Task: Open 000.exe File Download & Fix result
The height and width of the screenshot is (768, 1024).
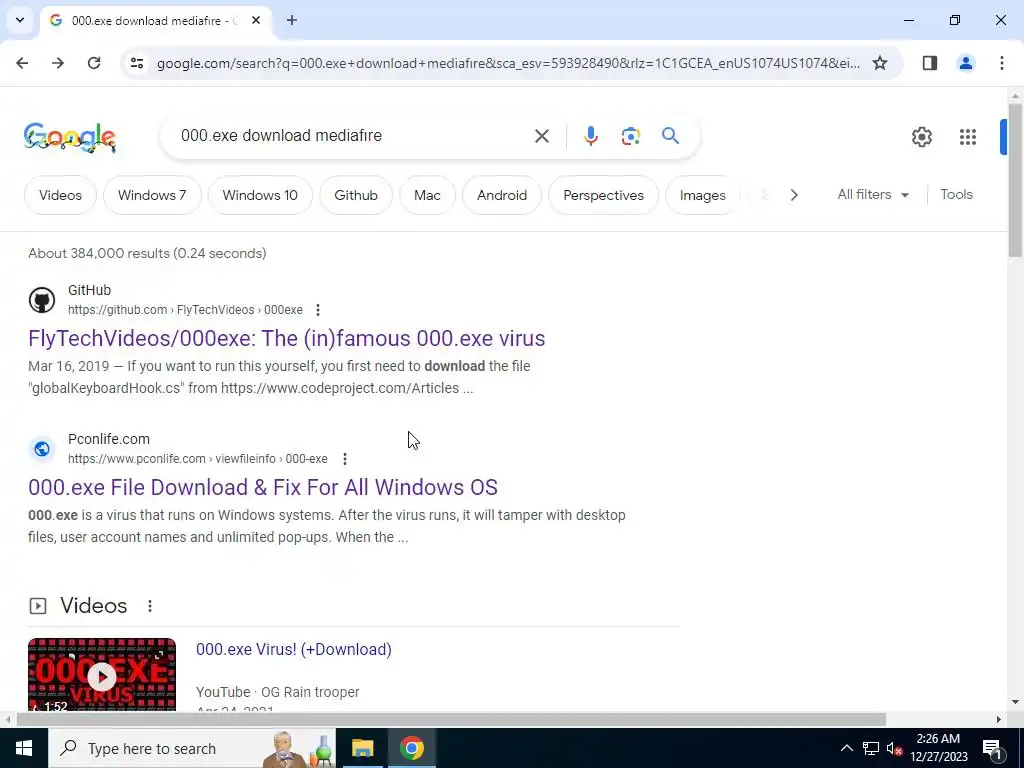Action: (263, 487)
